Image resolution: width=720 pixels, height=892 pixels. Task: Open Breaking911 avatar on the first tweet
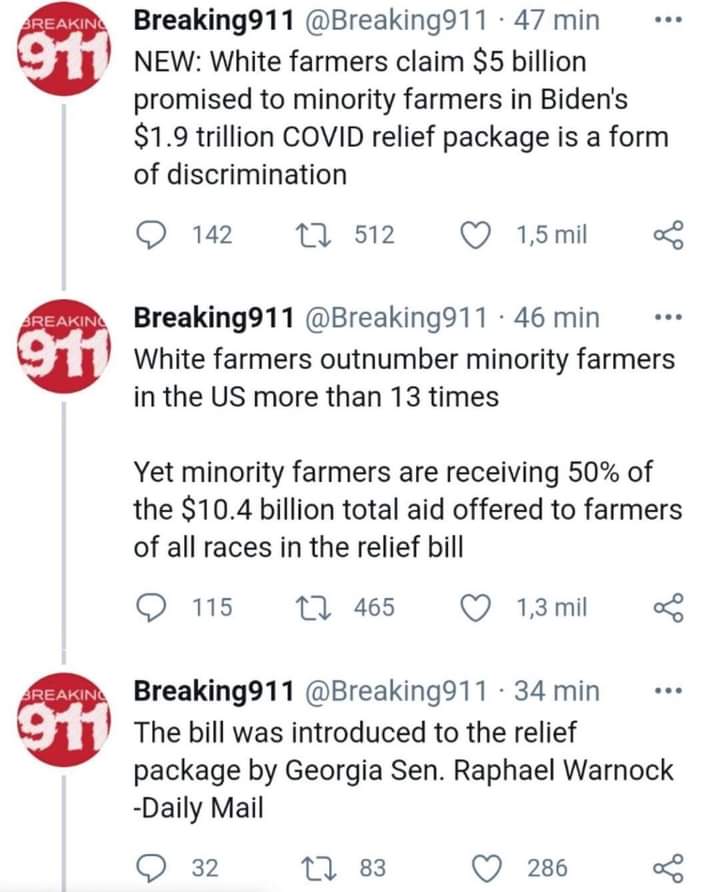[64, 50]
